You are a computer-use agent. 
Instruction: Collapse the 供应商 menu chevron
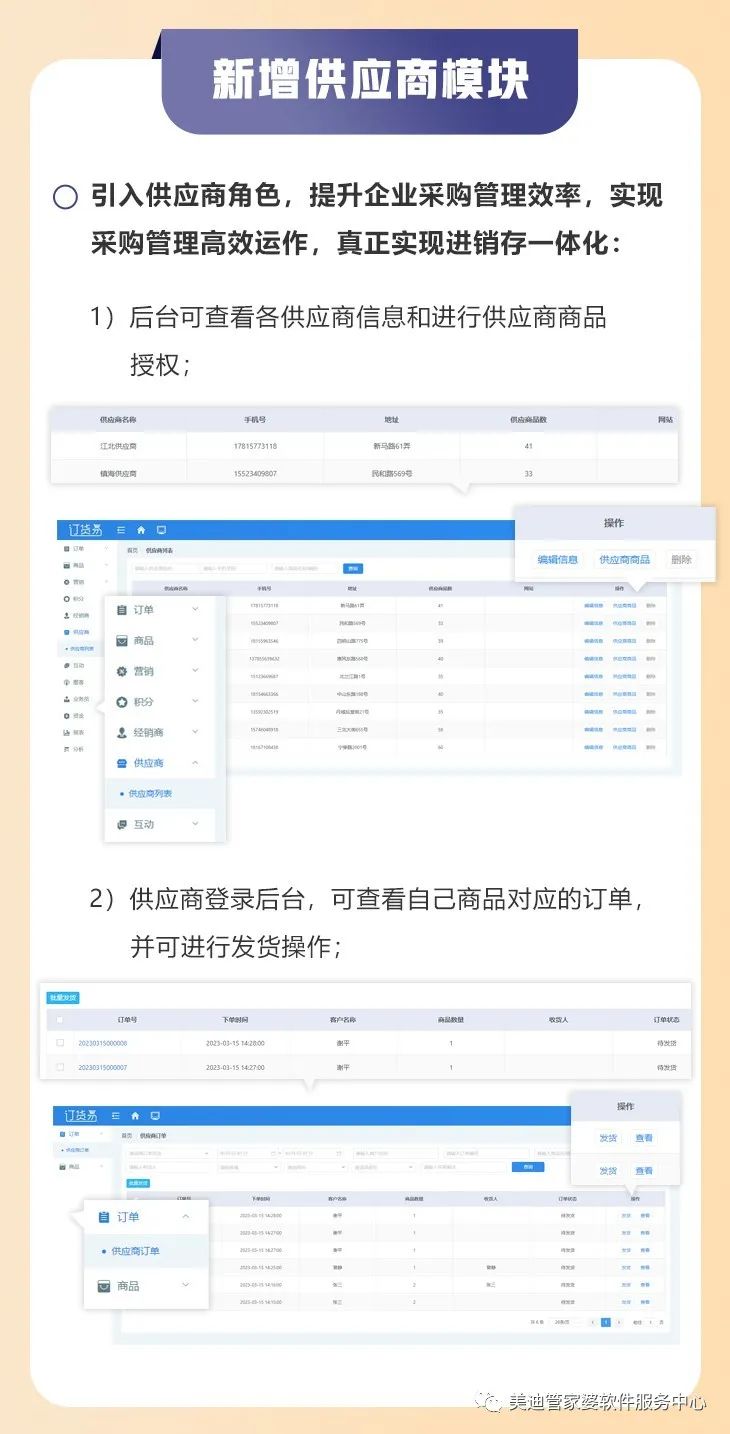[195, 763]
